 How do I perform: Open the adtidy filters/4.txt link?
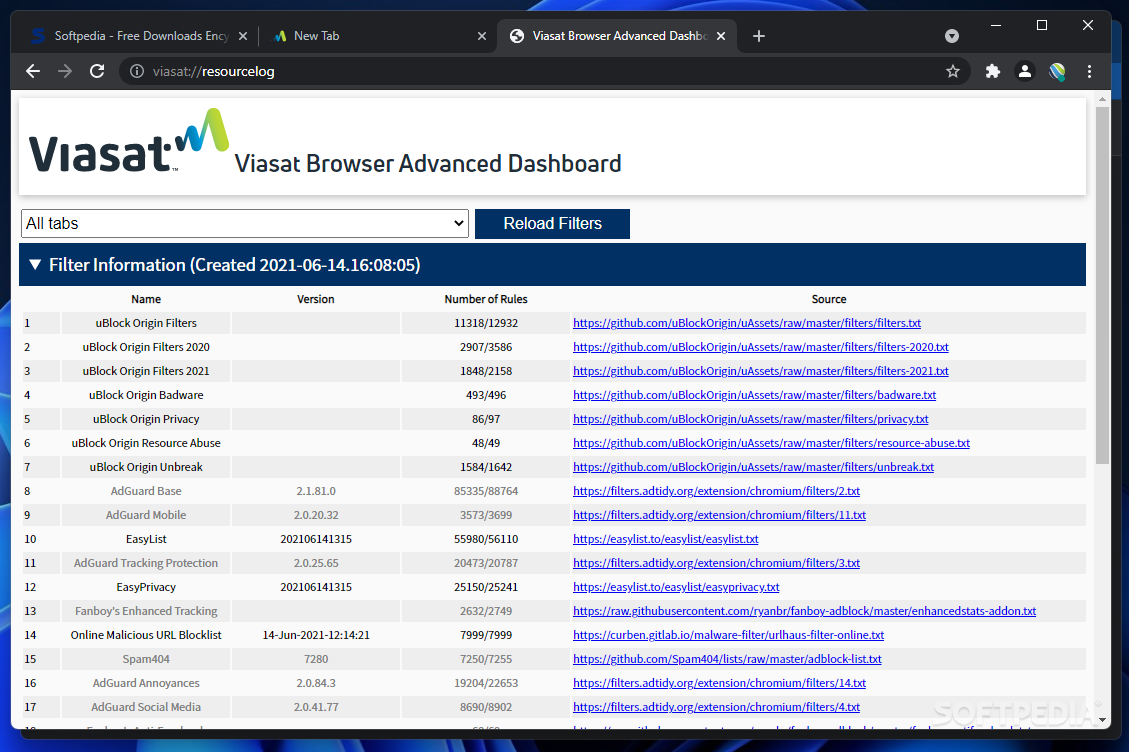716,707
